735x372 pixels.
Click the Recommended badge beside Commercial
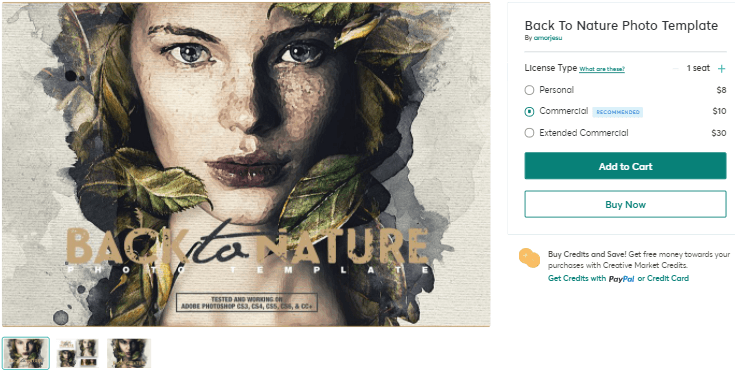(618, 112)
